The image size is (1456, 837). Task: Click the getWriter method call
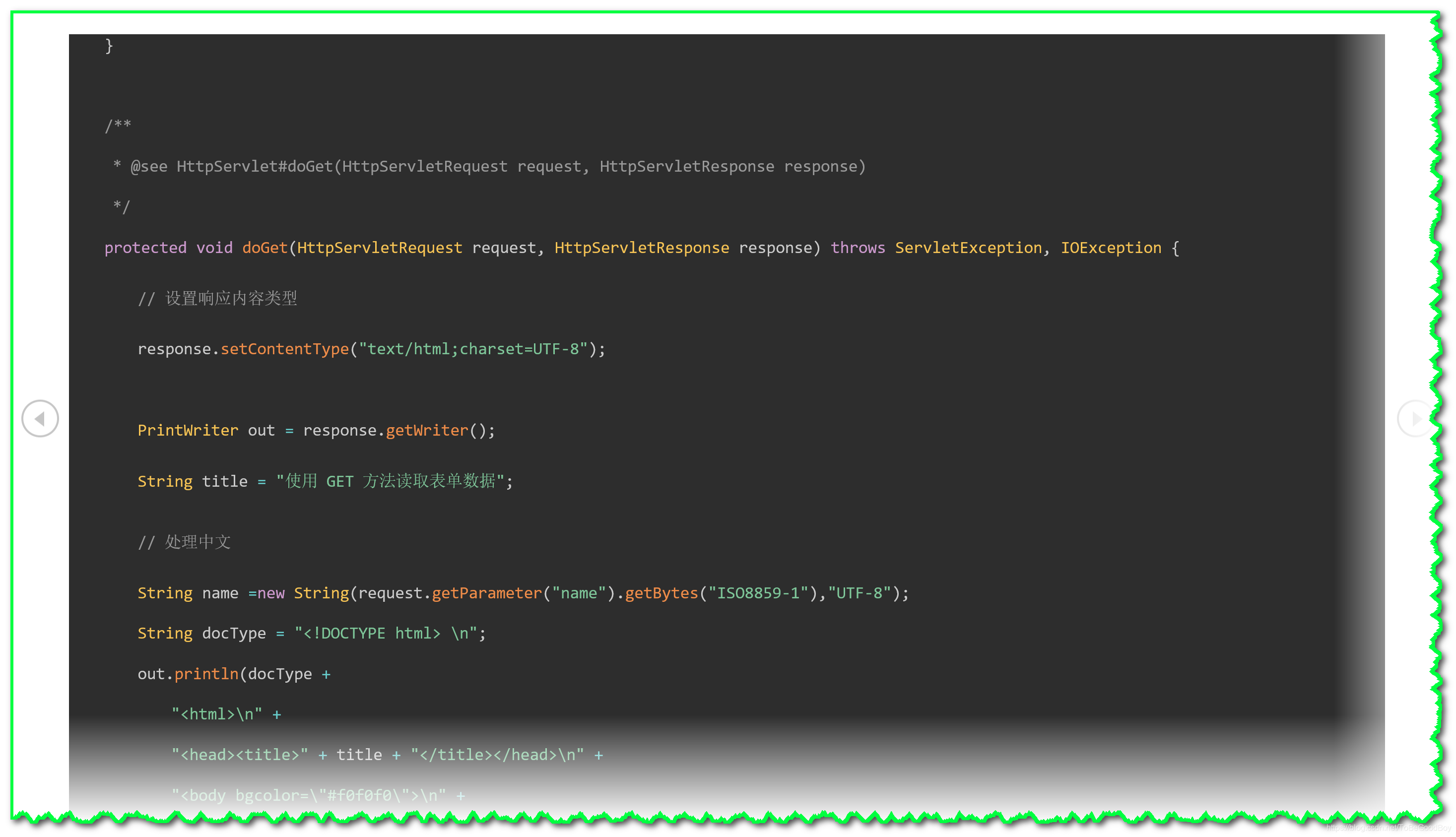pos(427,431)
